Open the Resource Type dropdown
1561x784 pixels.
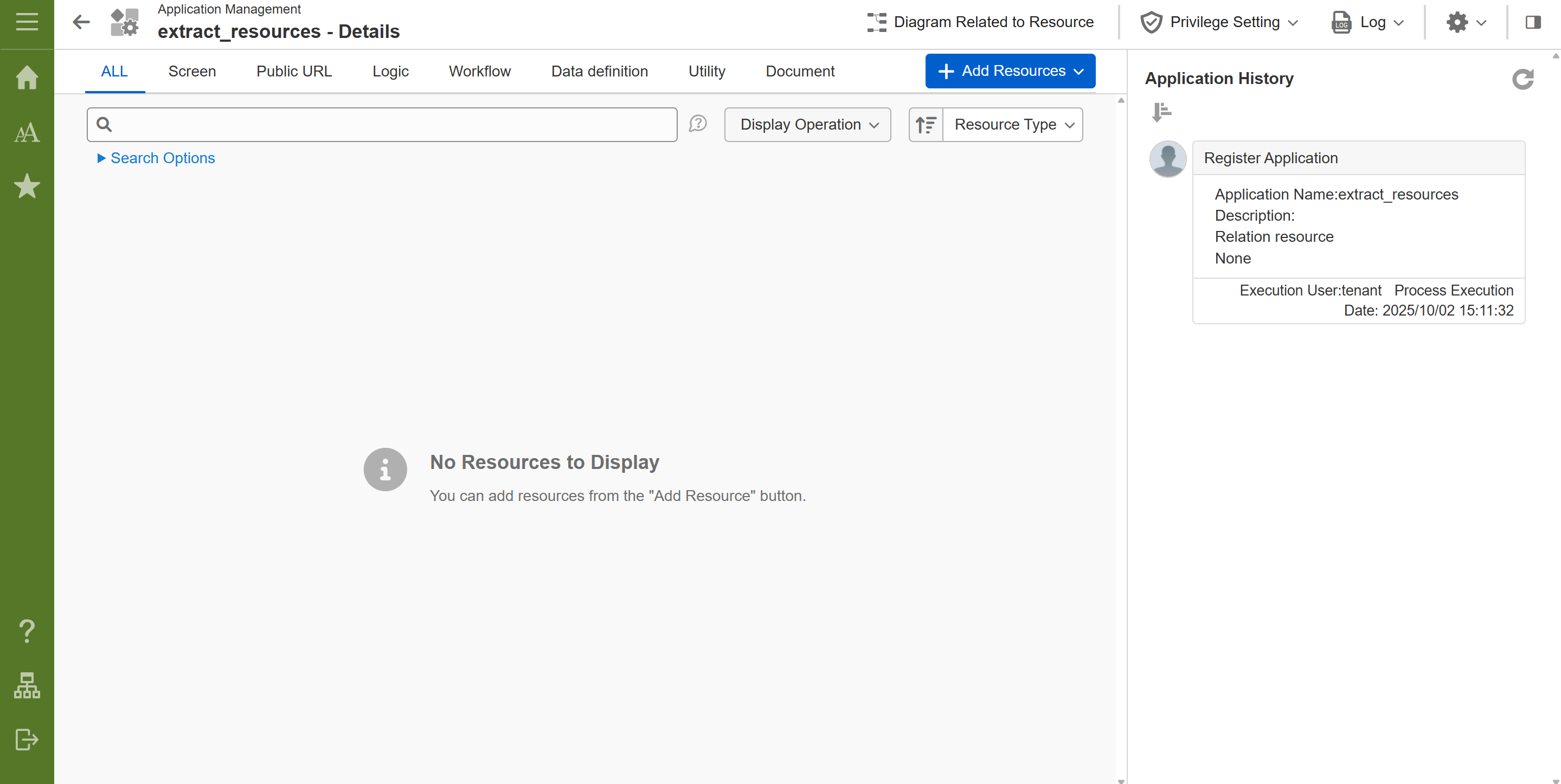coord(1013,125)
